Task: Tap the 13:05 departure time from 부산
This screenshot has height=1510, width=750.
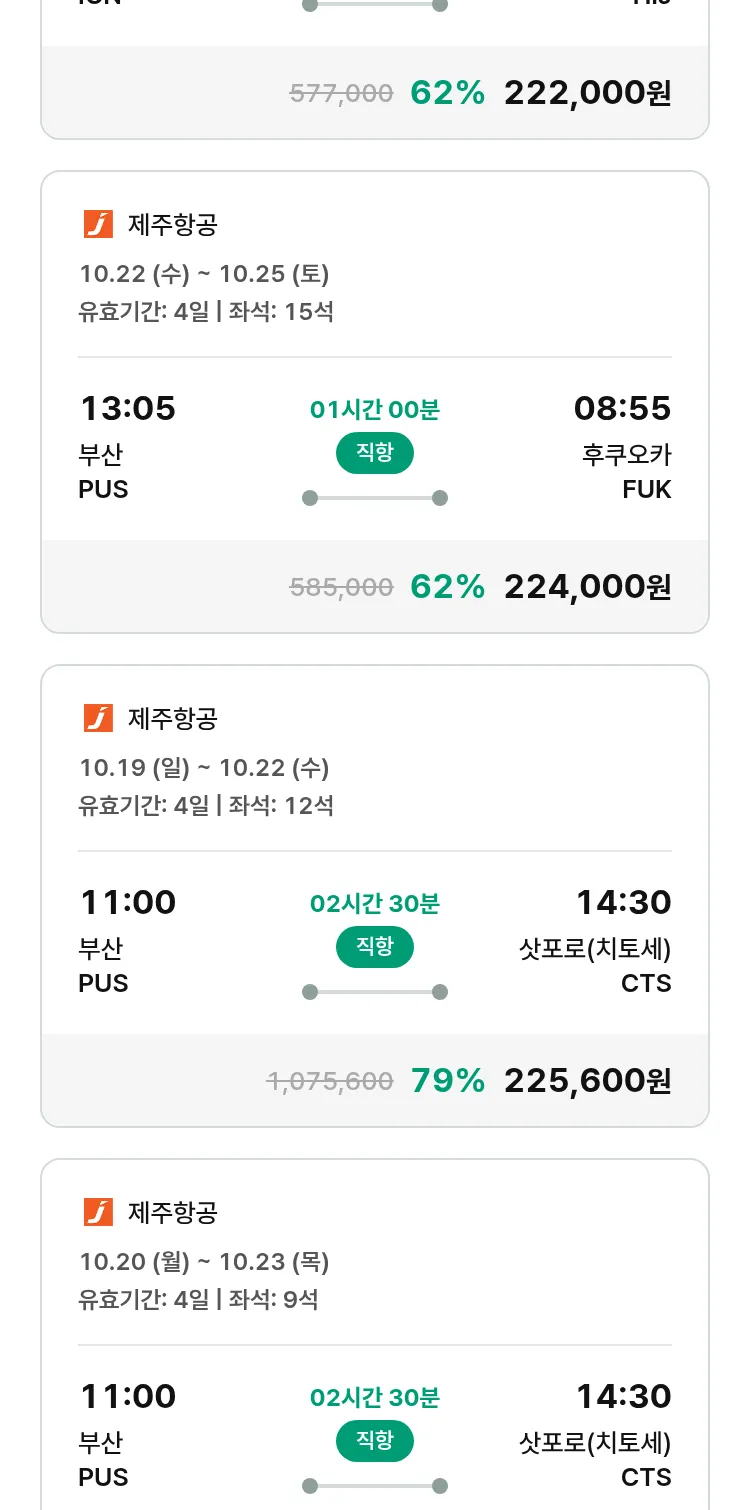Action: 127,409
